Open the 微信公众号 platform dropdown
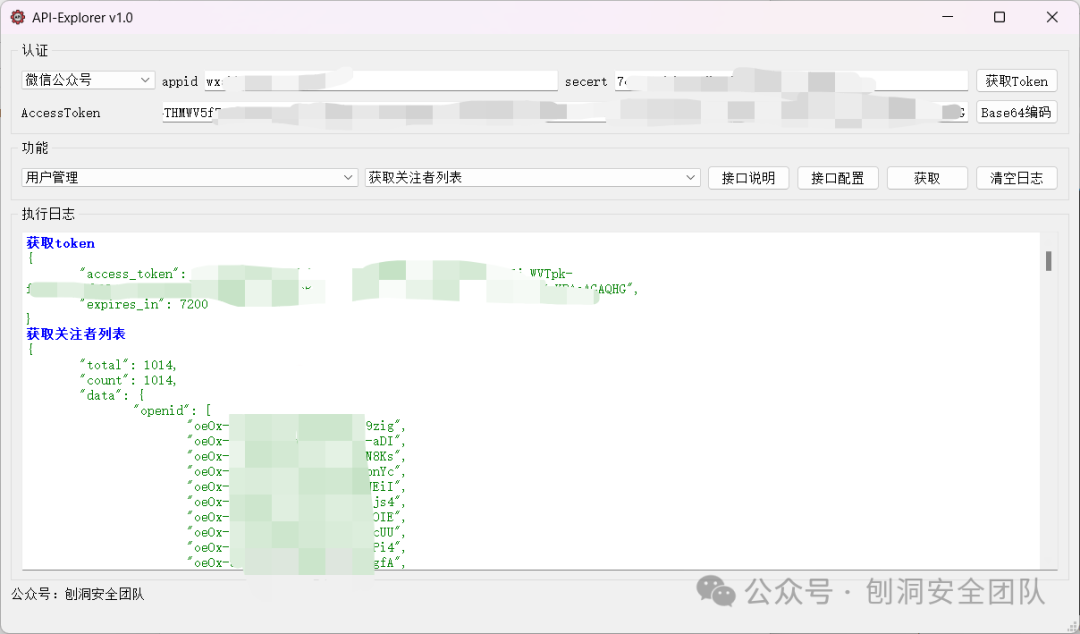The width and height of the screenshot is (1080, 634). point(87,80)
